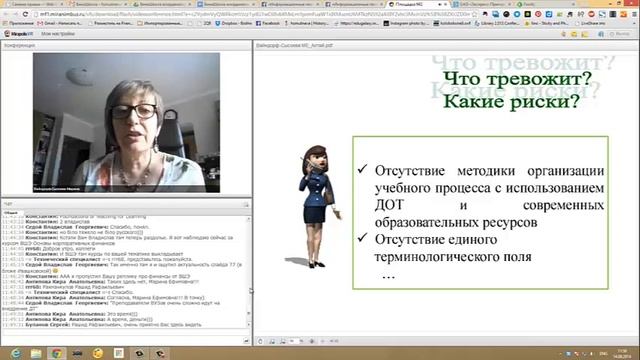Click the chat message 'Доброе утро, коллеги'
Viewport: 640px width, 360px height.
(69, 248)
